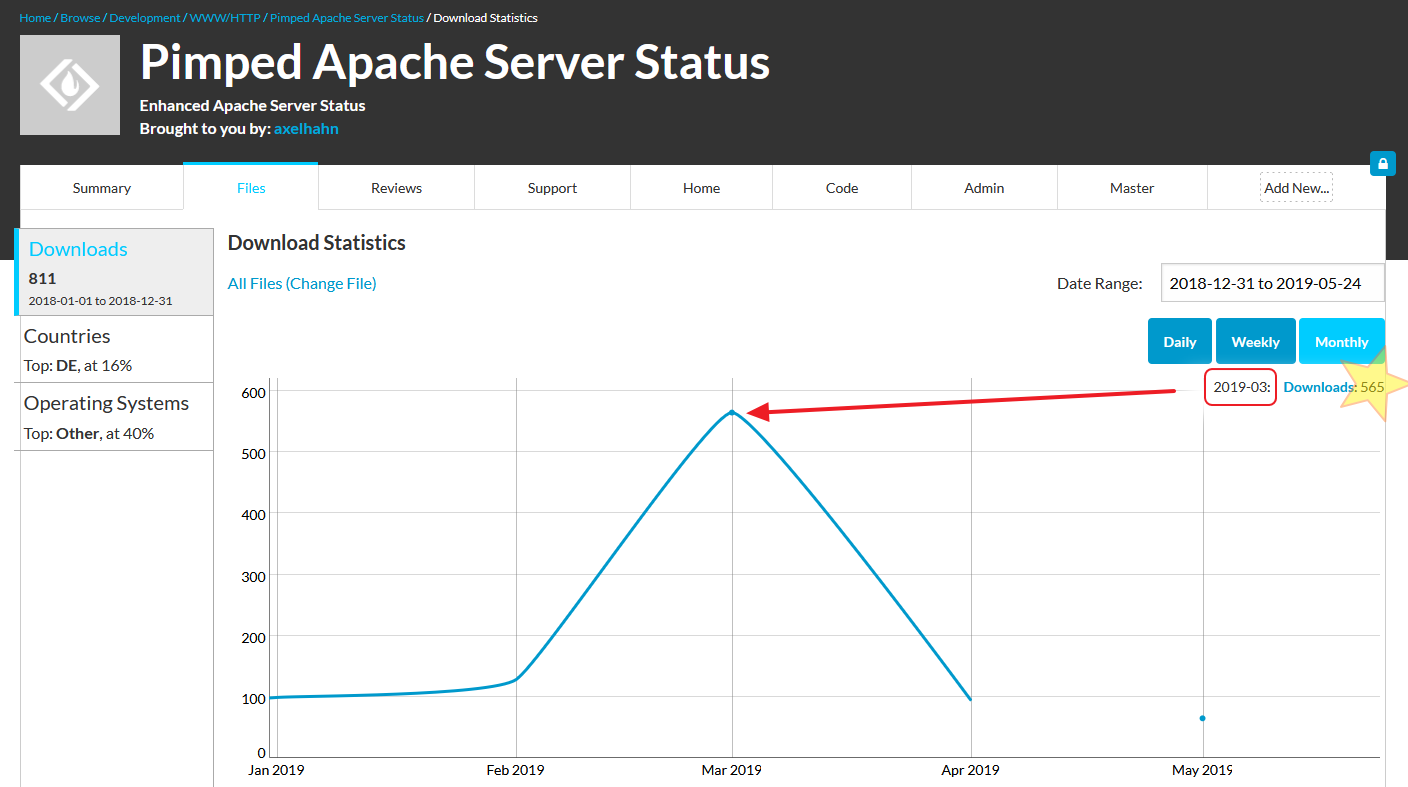Click the Download Statistics heading
This screenshot has height=787, width=1408.
point(317,243)
